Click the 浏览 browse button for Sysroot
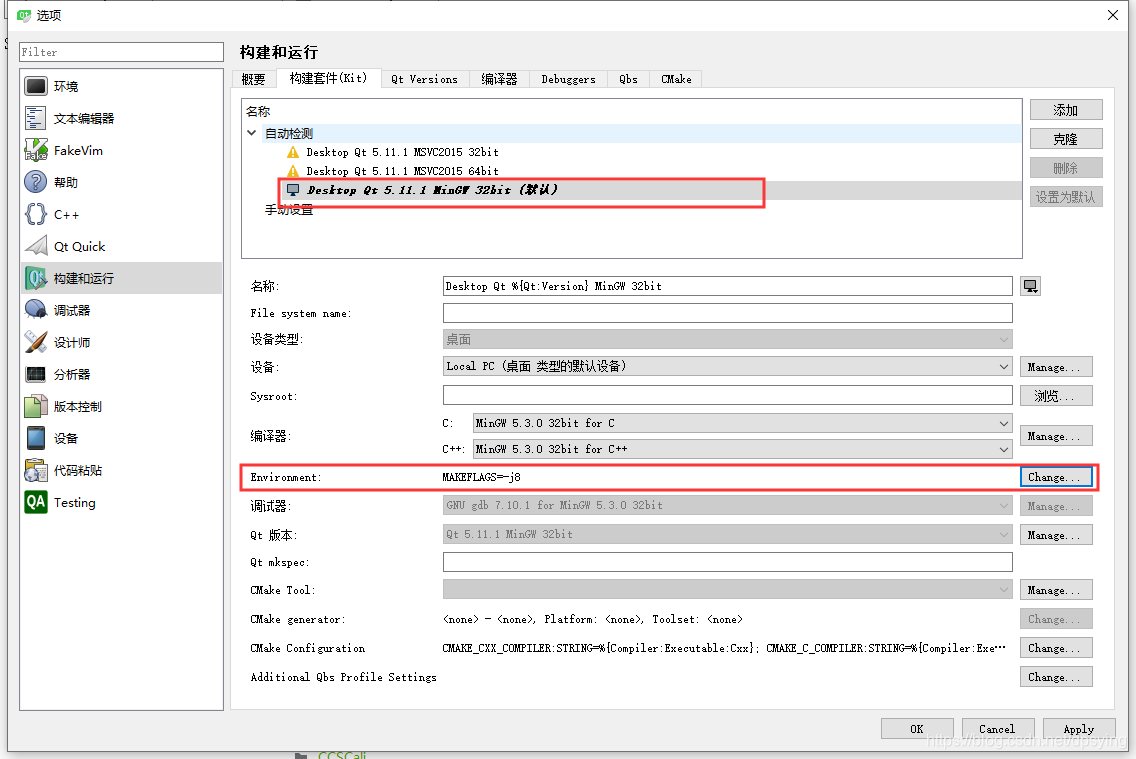Viewport: 1136px width, 759px height. tap(1056, 395)
